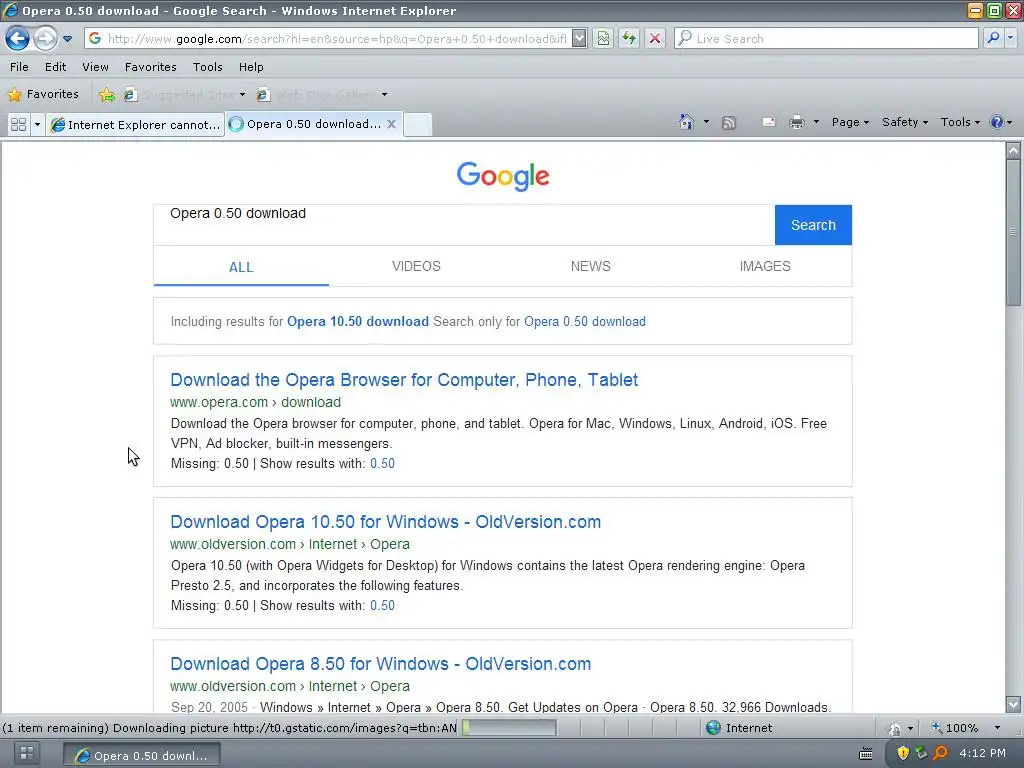This screenshot has width=1024, height=768.
Task: Close the Opera 0.50 download tab
Action: point(391,123)
